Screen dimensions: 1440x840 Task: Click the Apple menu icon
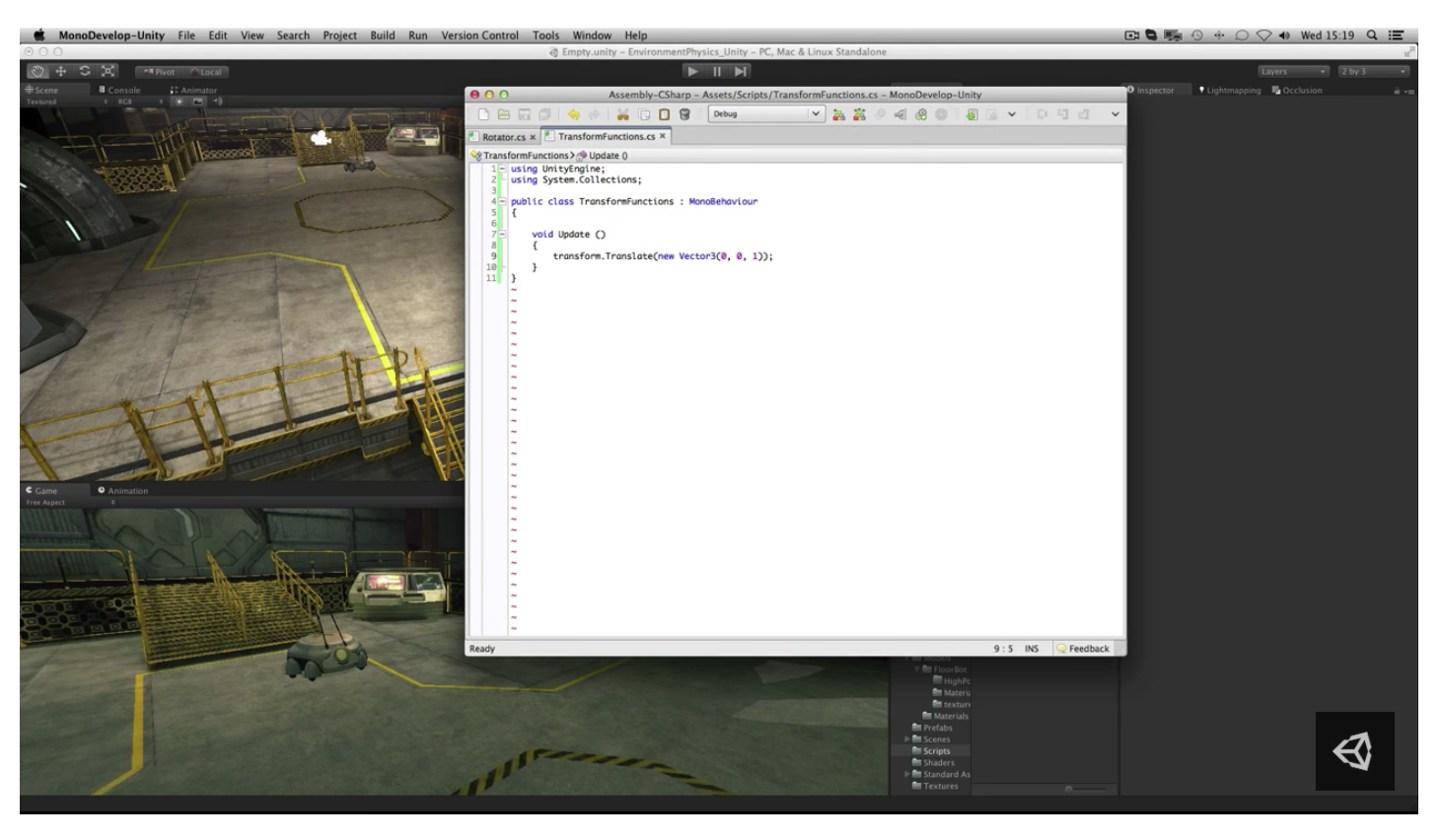click(38, 35)
